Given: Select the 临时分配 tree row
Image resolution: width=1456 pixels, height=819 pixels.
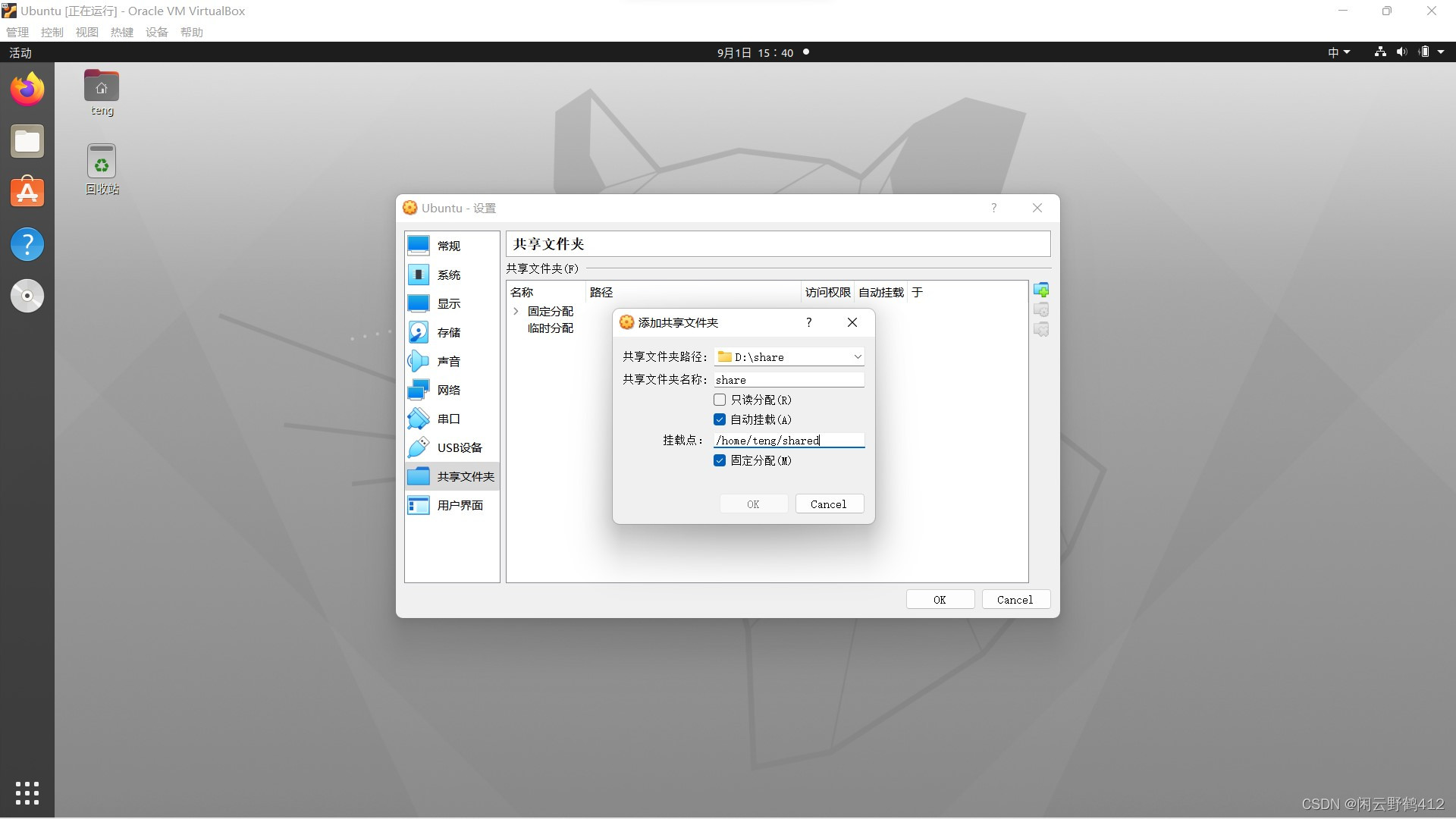Looking at the screenshot, I should (x=551, y=328).
